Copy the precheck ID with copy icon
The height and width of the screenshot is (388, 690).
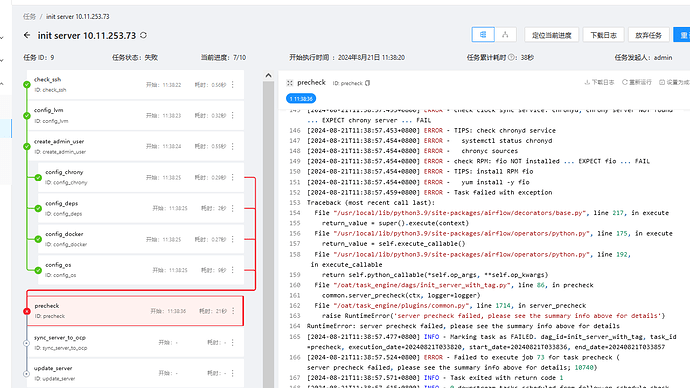[x=368, y=83]
